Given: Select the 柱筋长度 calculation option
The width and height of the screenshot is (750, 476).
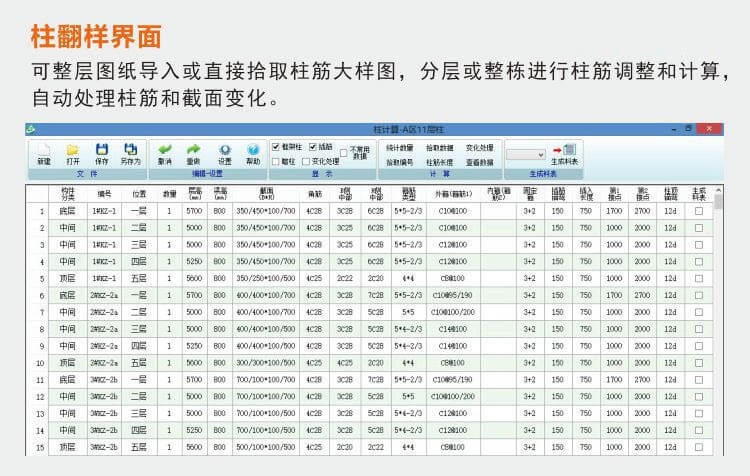Looking at the screenshot, I should [439, 161].
